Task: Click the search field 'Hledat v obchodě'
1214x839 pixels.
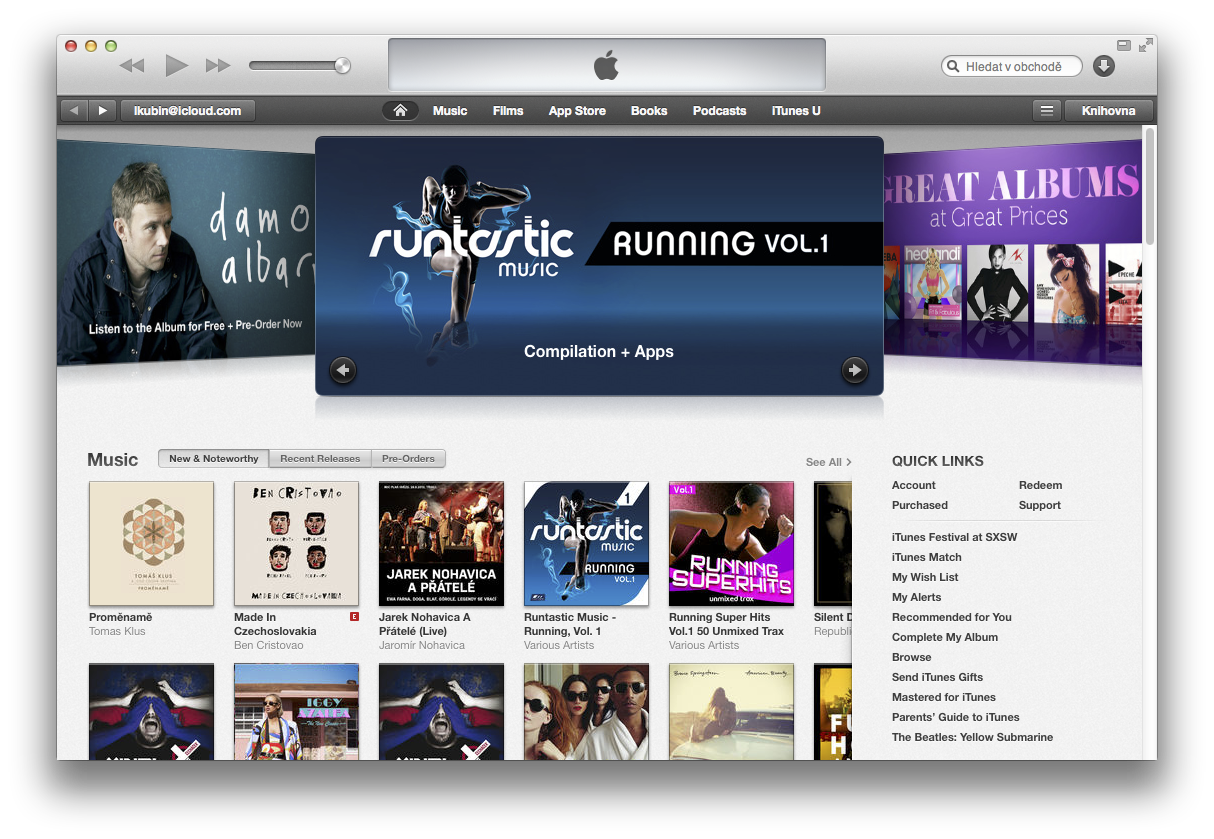Action: coord(1012,66)
